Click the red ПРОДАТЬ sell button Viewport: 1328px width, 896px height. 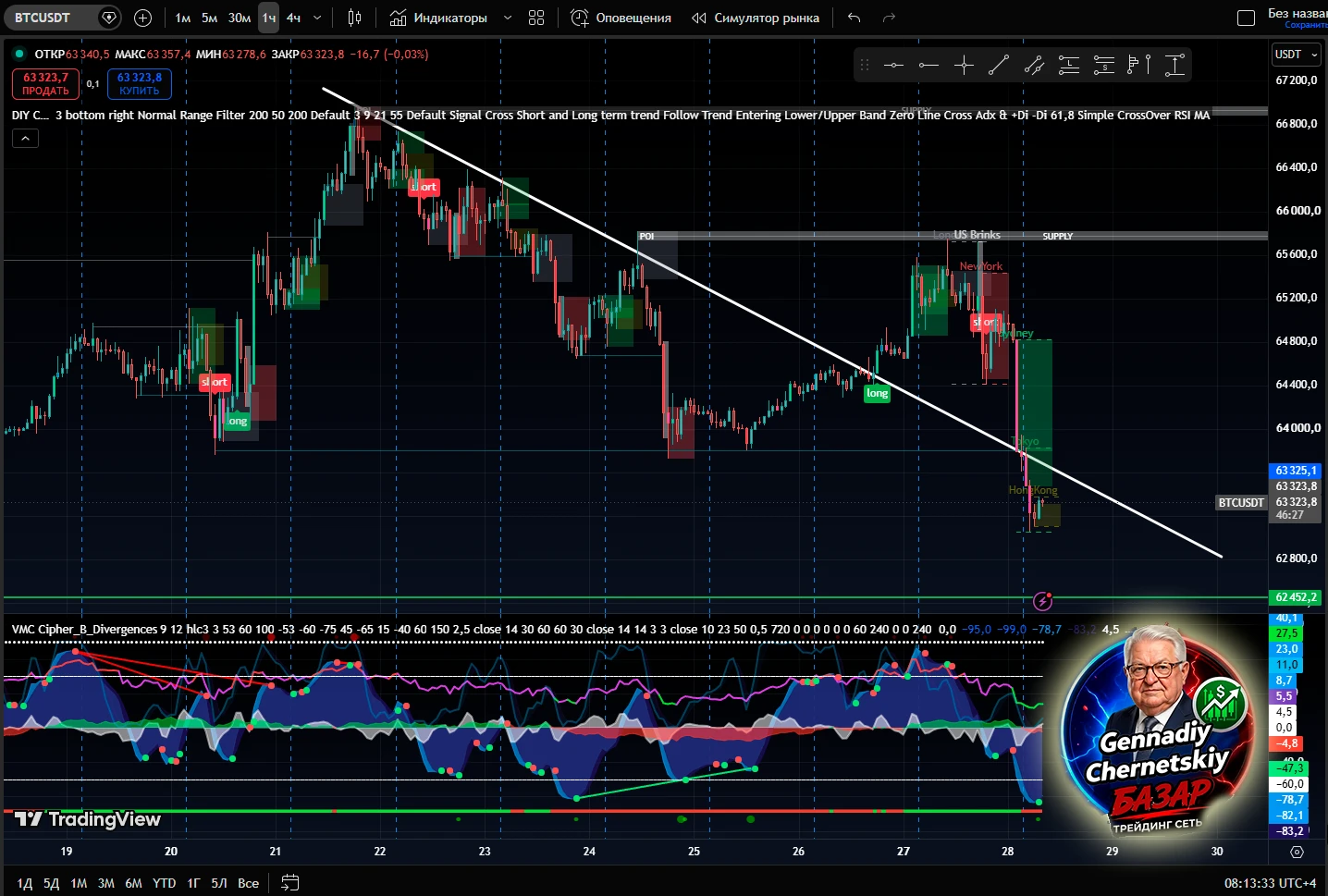click(x=45, y=84)
